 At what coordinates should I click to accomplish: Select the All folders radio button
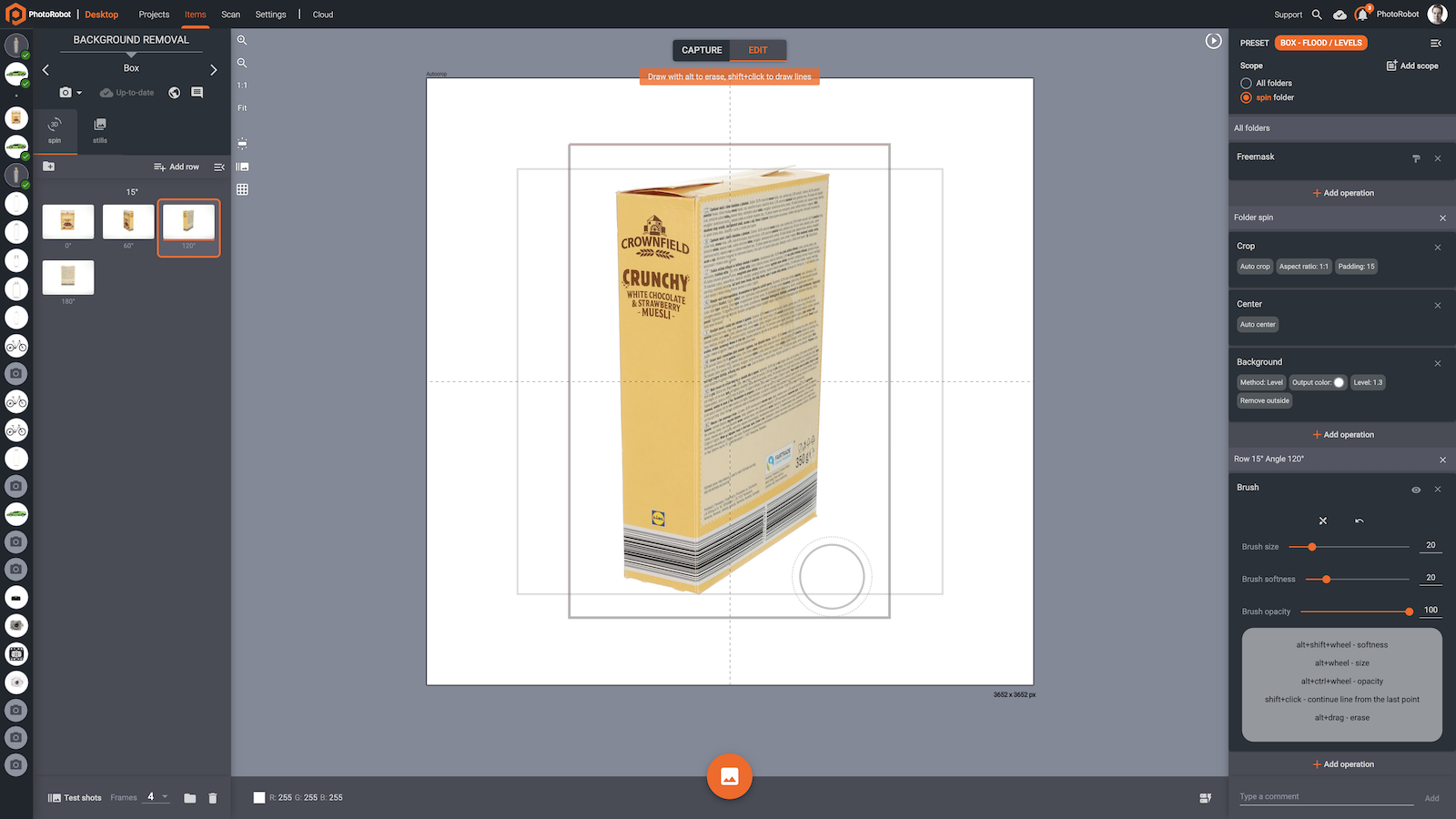click(x=1246, y=83)
